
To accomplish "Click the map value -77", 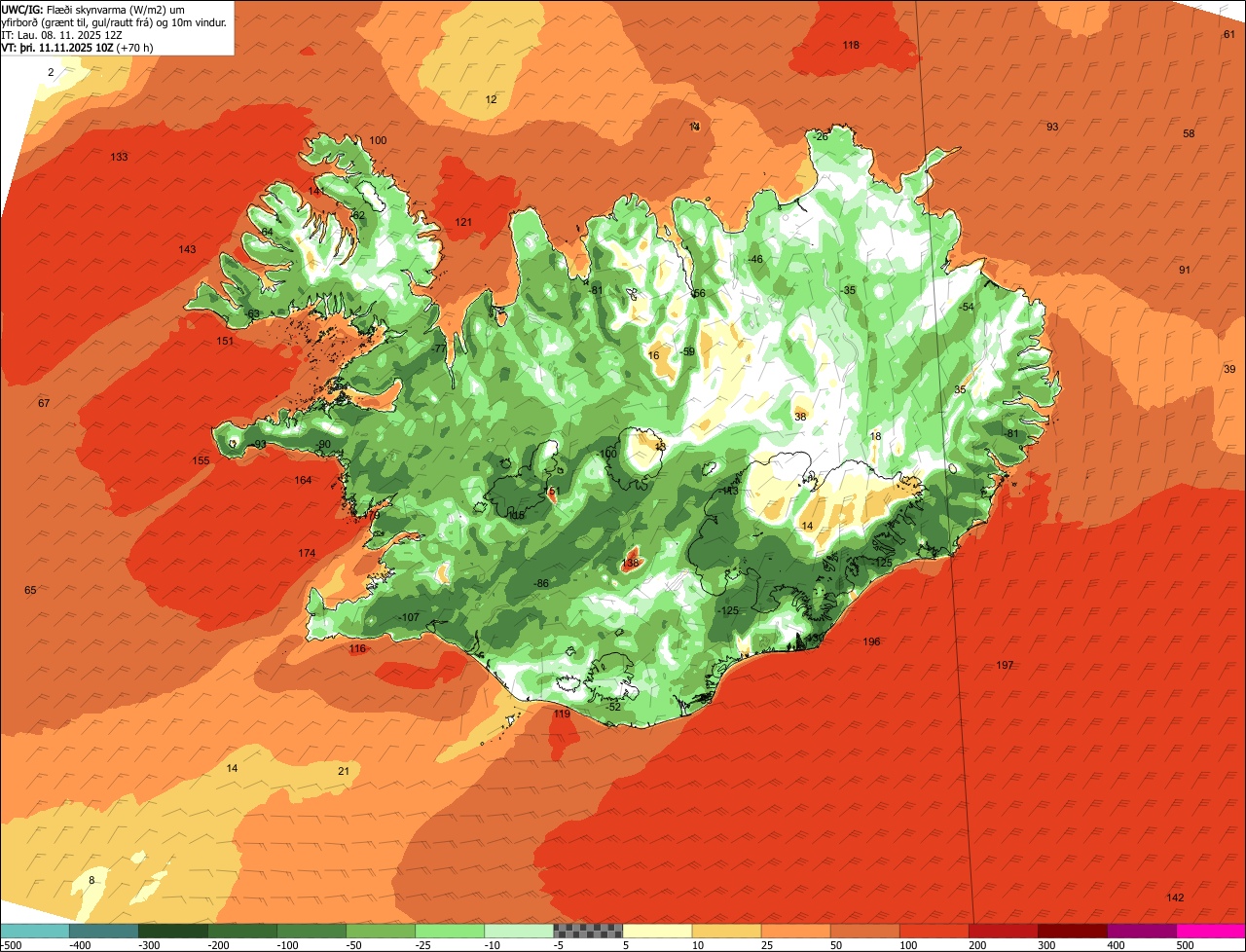I will [x=439, y=348].
